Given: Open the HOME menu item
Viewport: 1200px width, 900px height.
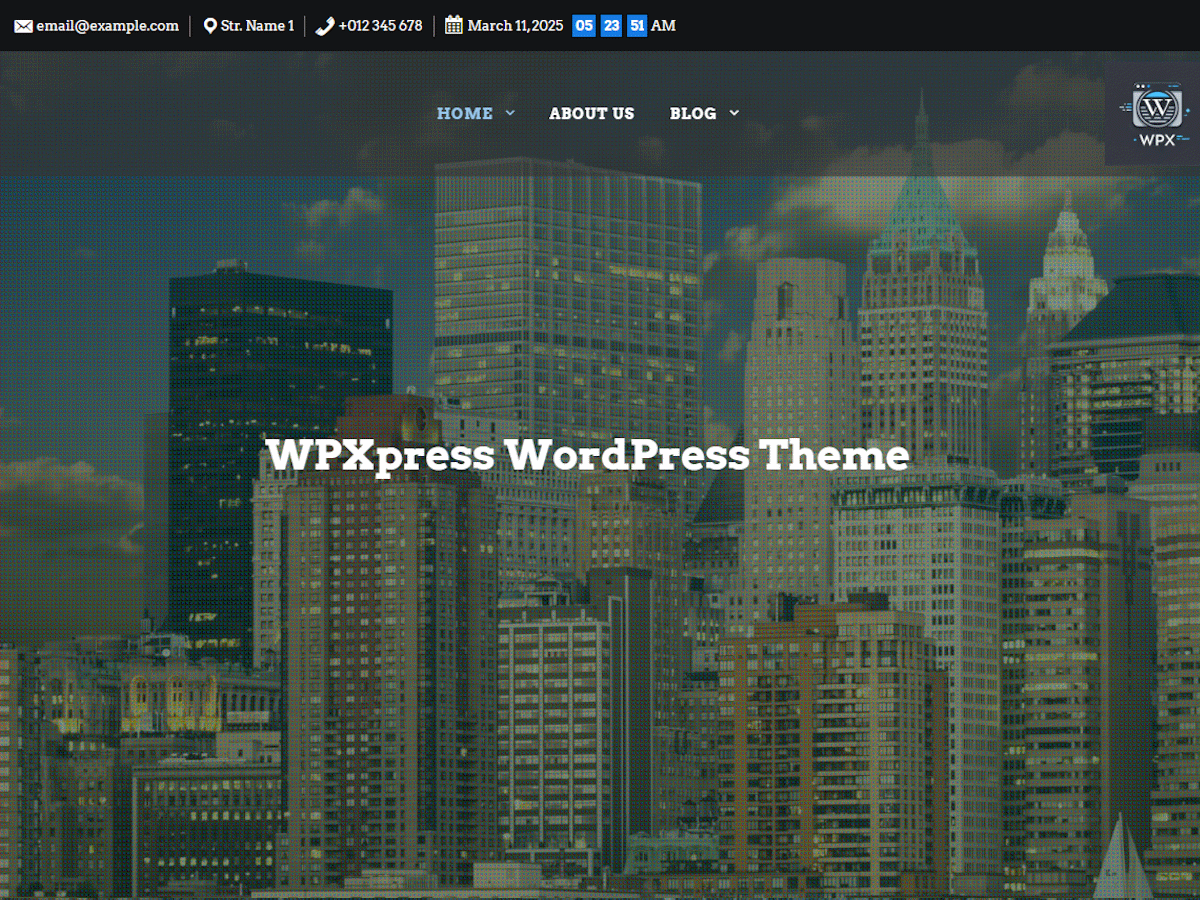Looking at the screenshot, I should [x=465, y=113].
